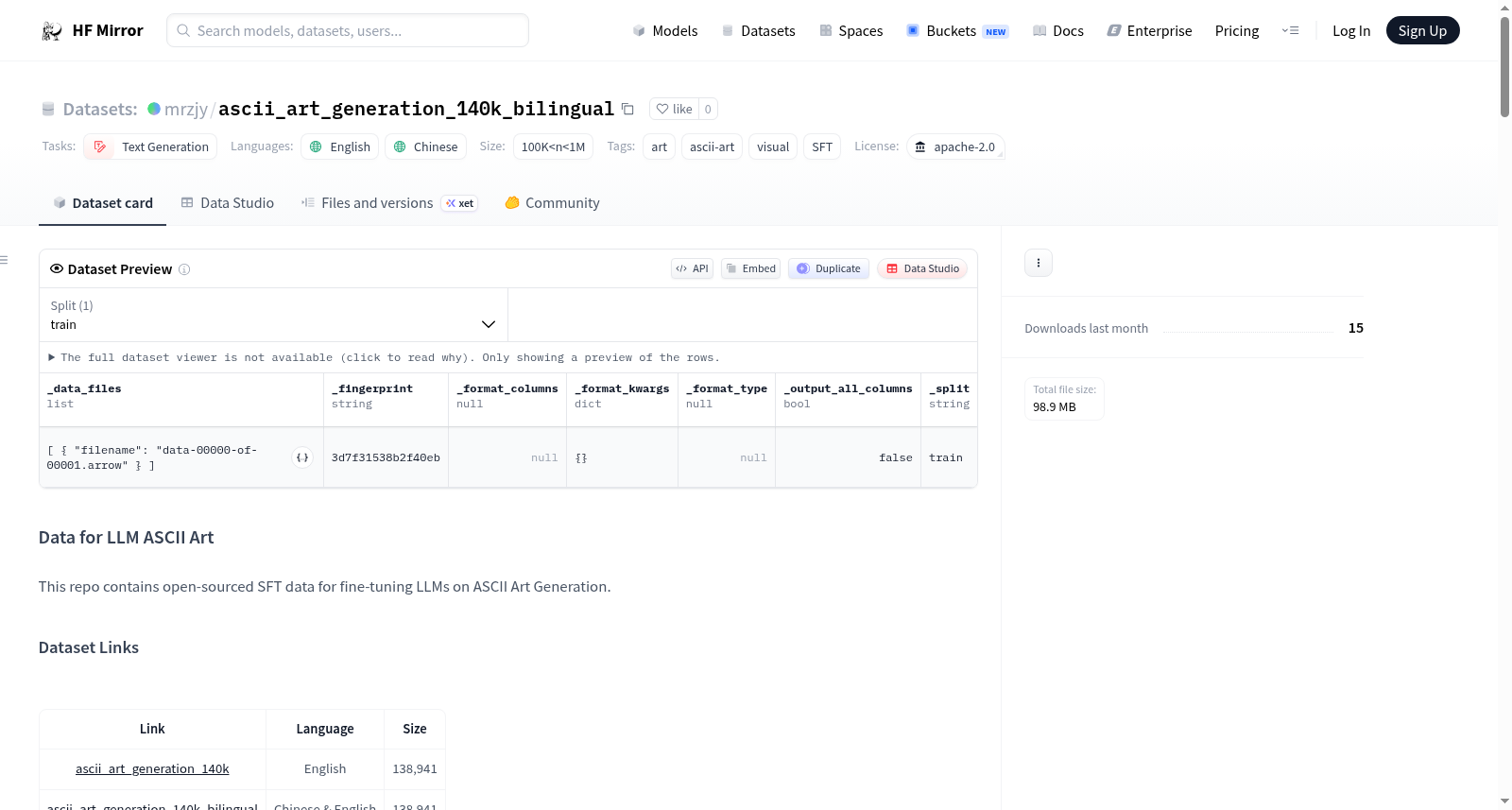This screenshot has height=810, width=1512.
Task: Open the ascii_art_generation_140k link
Action: (x=152, y=768)
